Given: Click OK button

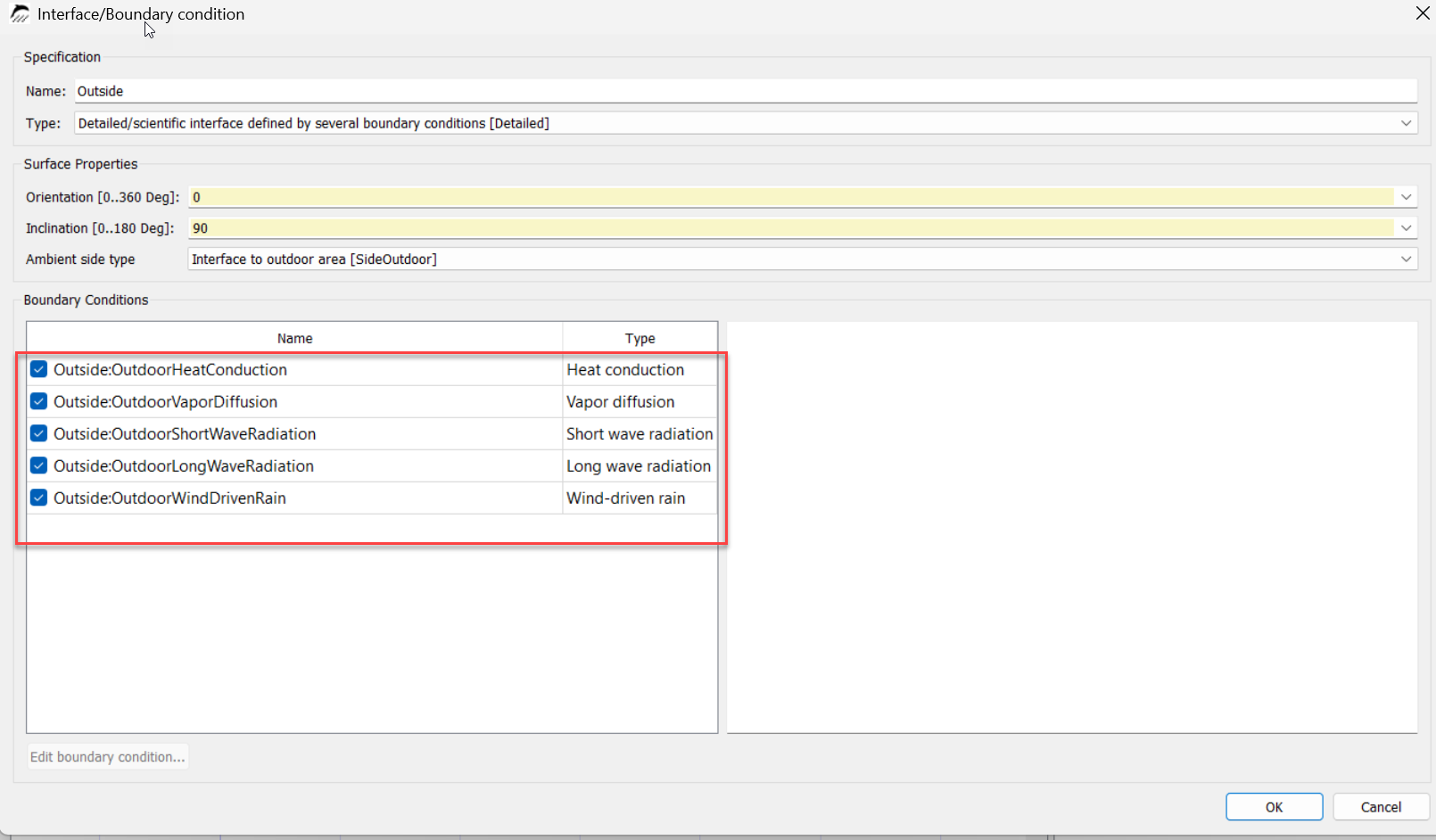Looking at the screenshot, I should 1274,807.
